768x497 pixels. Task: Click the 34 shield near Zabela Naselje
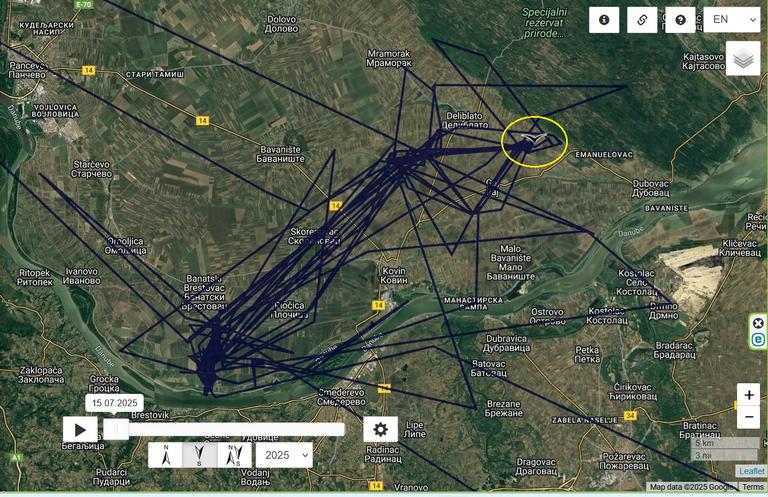pyautogui.click(x=630, y=416)
